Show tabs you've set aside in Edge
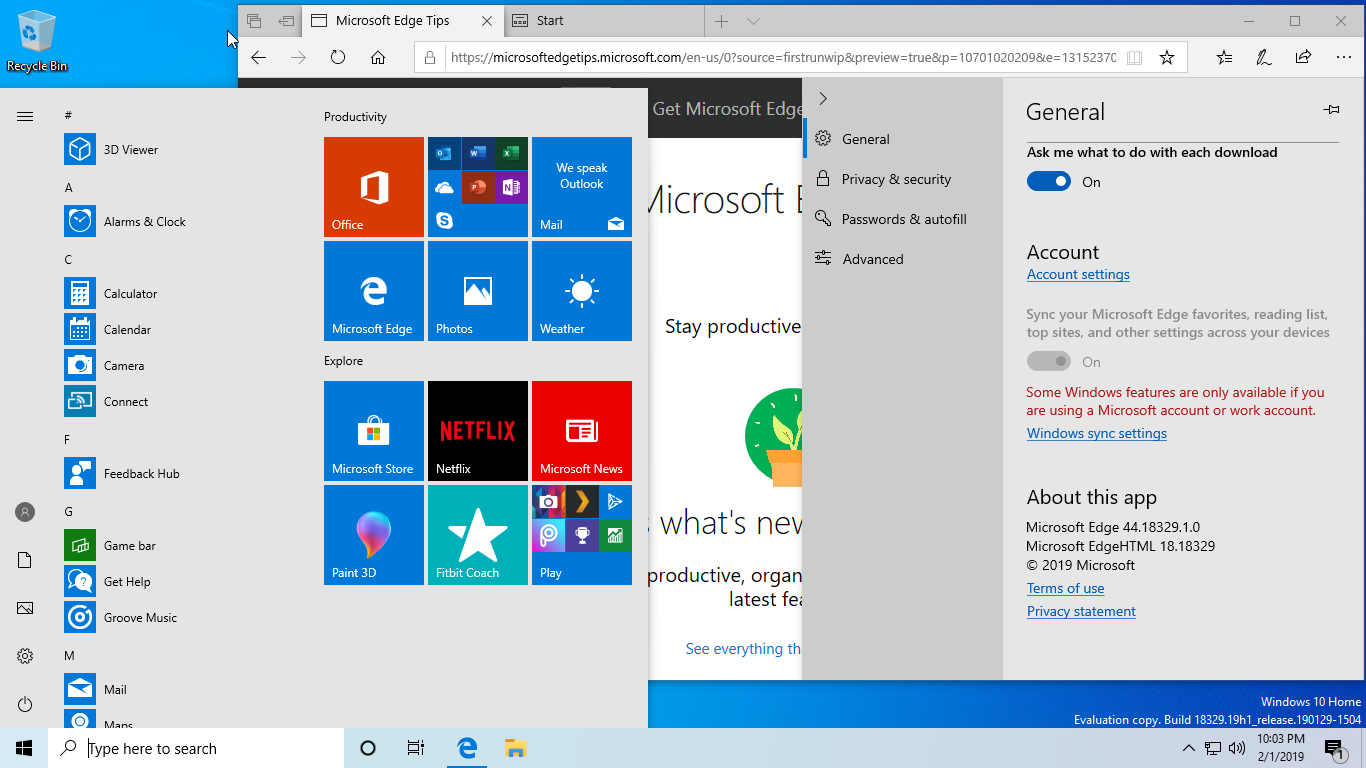The image size is (1366, 768). pos(254,20)
